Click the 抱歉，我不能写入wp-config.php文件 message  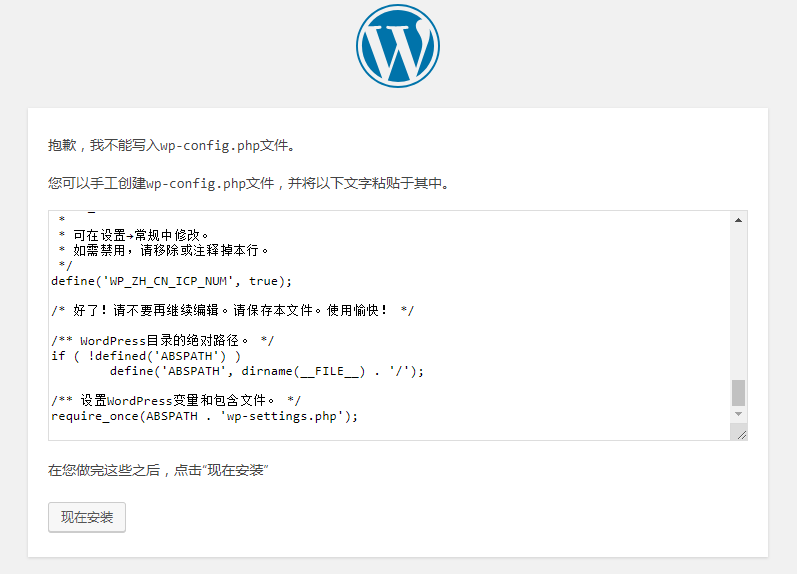coord(171,146)
